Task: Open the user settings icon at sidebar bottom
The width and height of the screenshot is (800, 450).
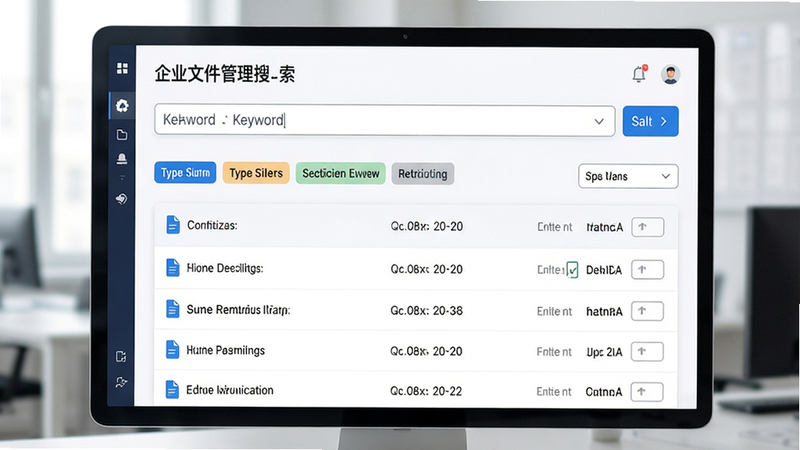Action: [x=121, y=382]
